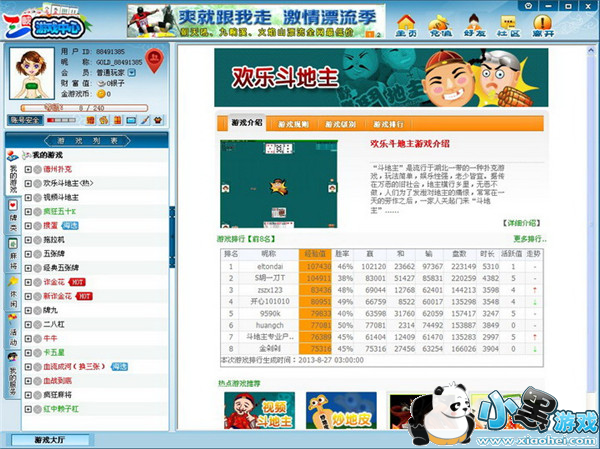The width and height of the screenshot is (600, 449).
Task: Select the 我的游戏 side tab
Action: (x=13, y=173)
